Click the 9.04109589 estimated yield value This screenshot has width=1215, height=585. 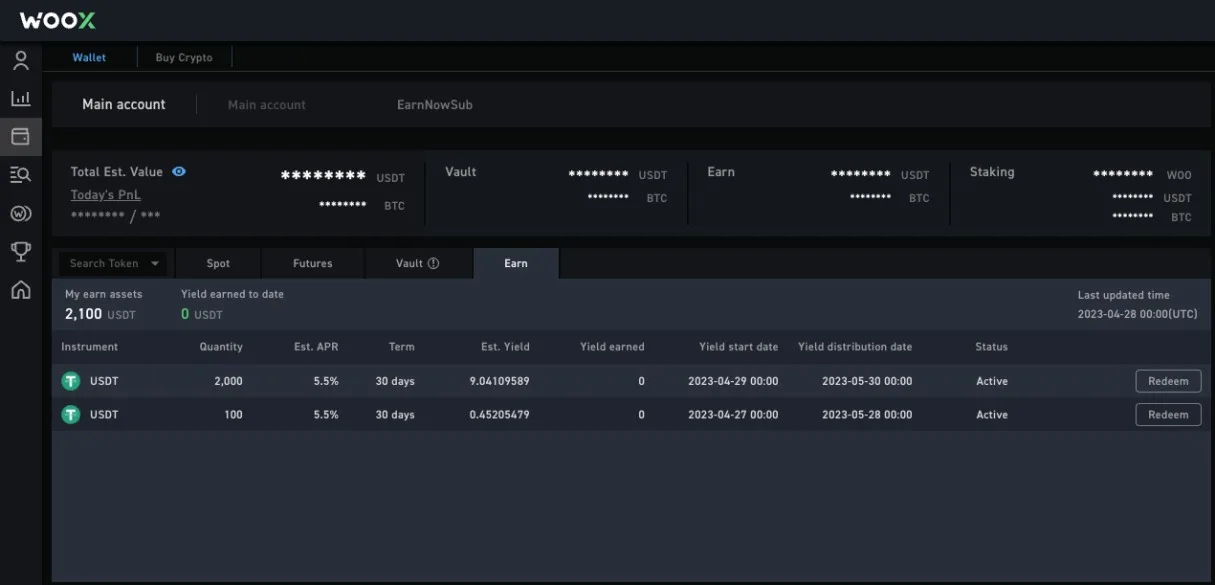[x=499, y=381]
